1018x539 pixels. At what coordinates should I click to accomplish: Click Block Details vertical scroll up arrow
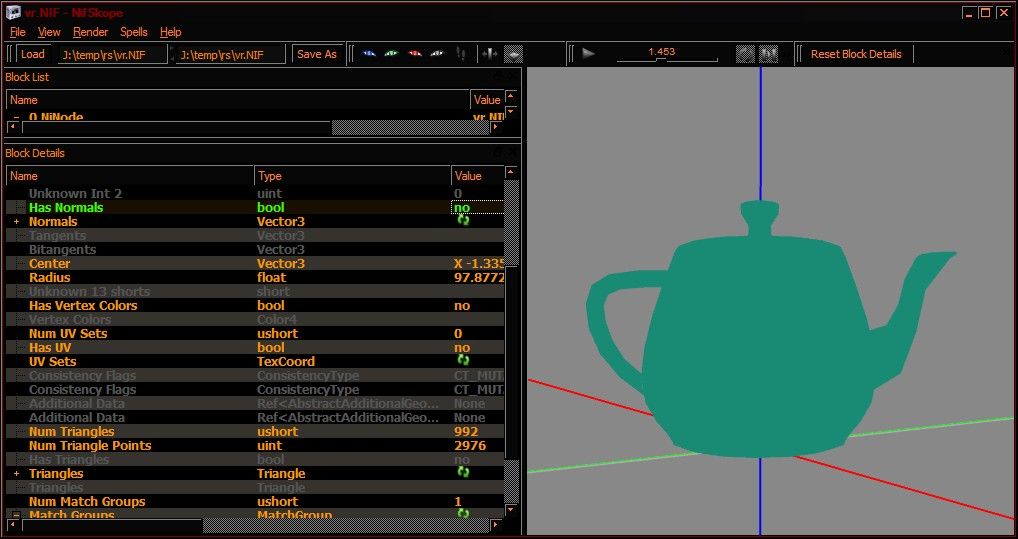click(512, 173)
